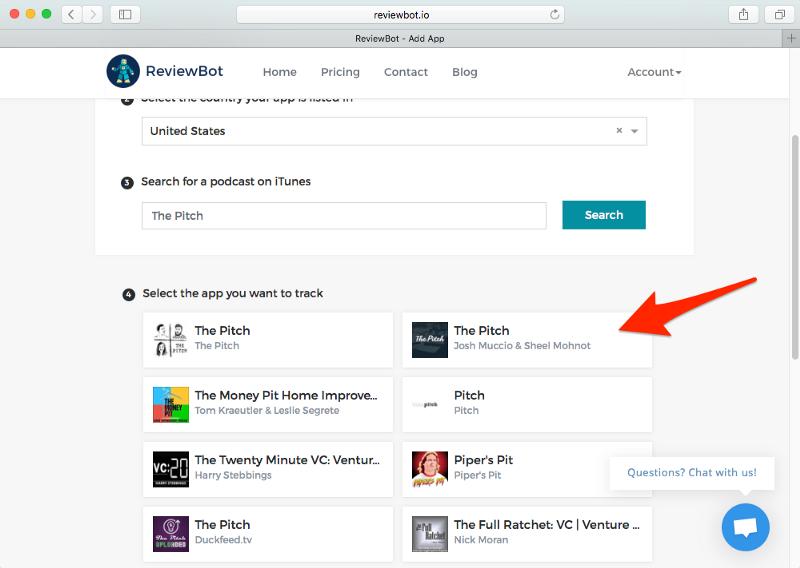
Task: Choose The Money Pit Home Improvement result
Action: pos(268,403)
